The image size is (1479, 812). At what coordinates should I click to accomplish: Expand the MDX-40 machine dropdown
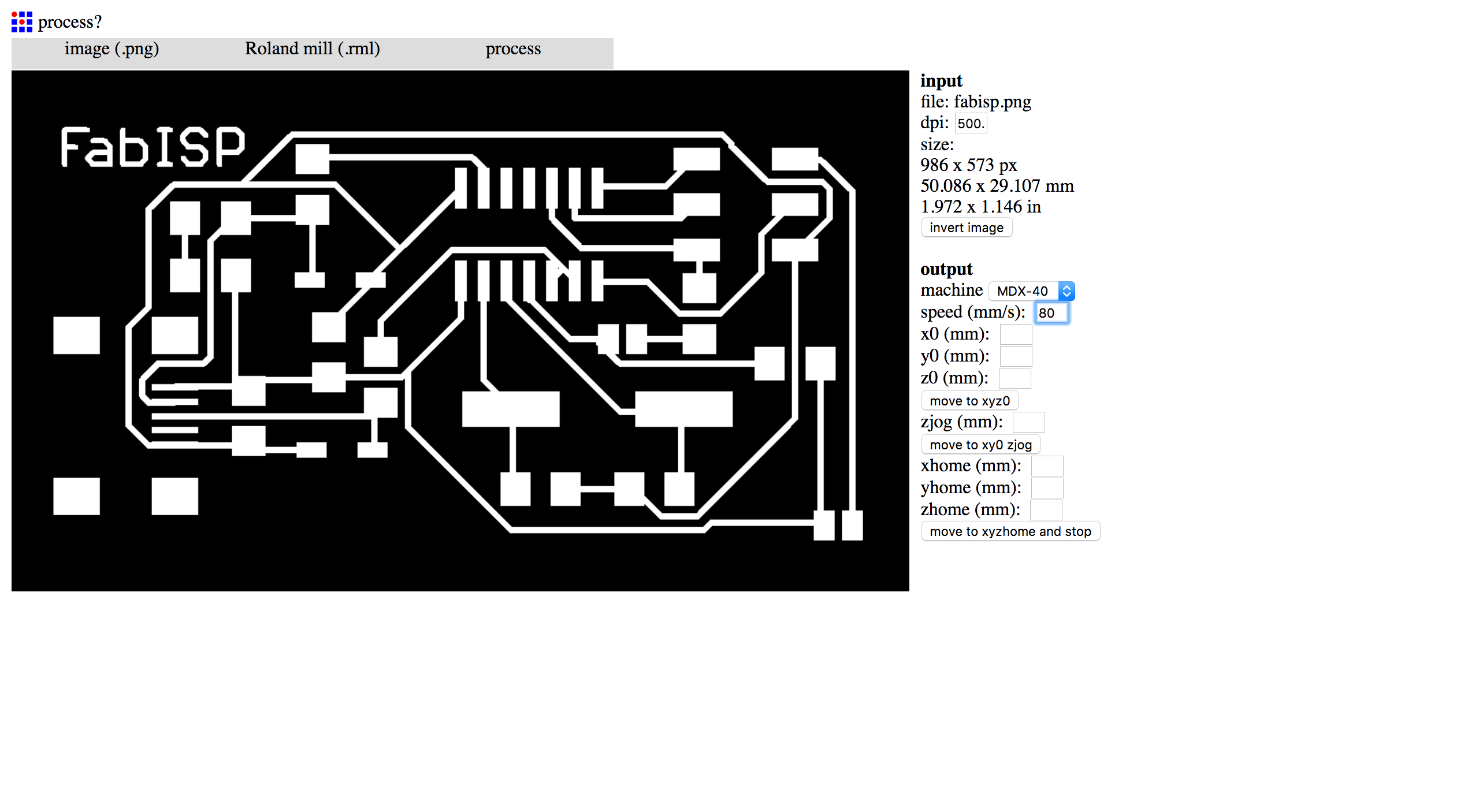coord(1031,291)
